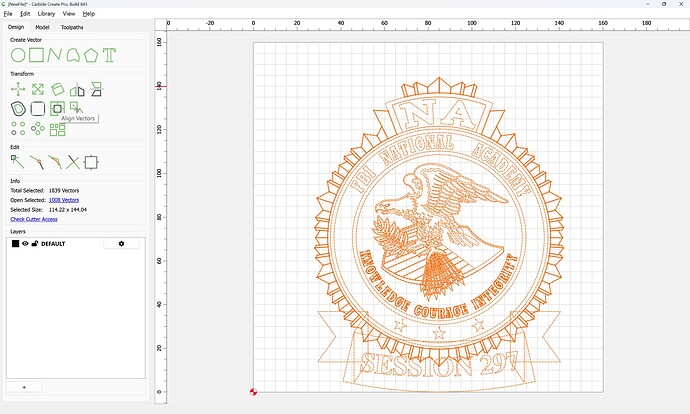Choose the Mirror transform tool
Viewport: 690px width, 414px height.
tap(77, 89)
